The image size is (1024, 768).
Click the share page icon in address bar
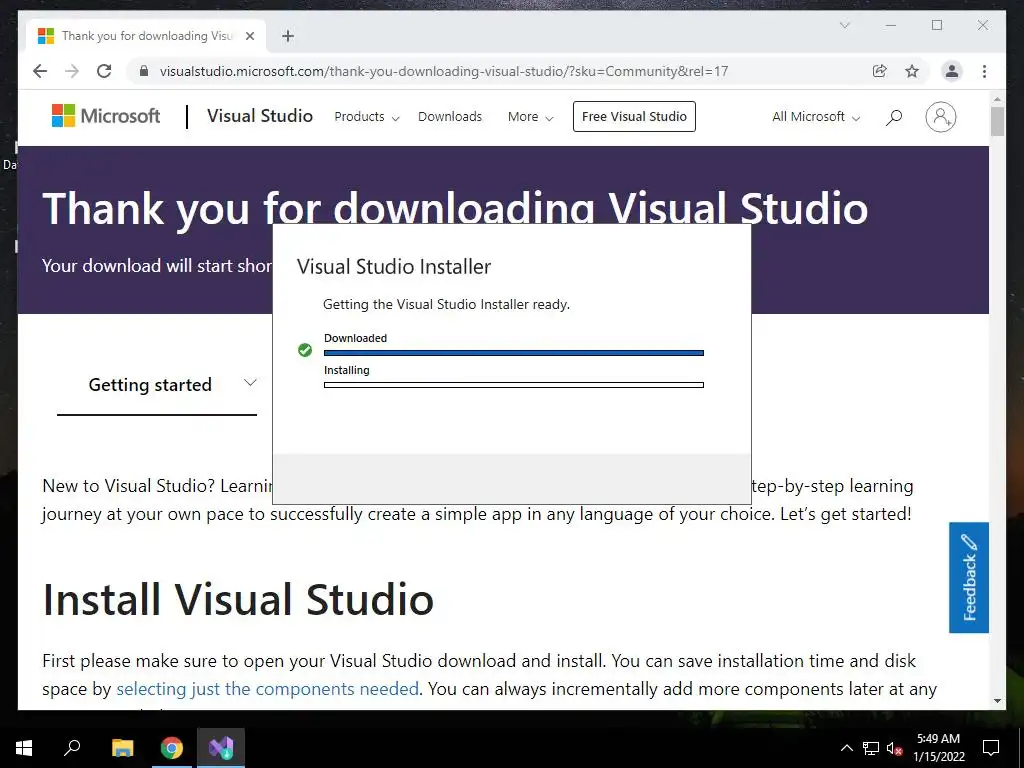tap(880, 71)
